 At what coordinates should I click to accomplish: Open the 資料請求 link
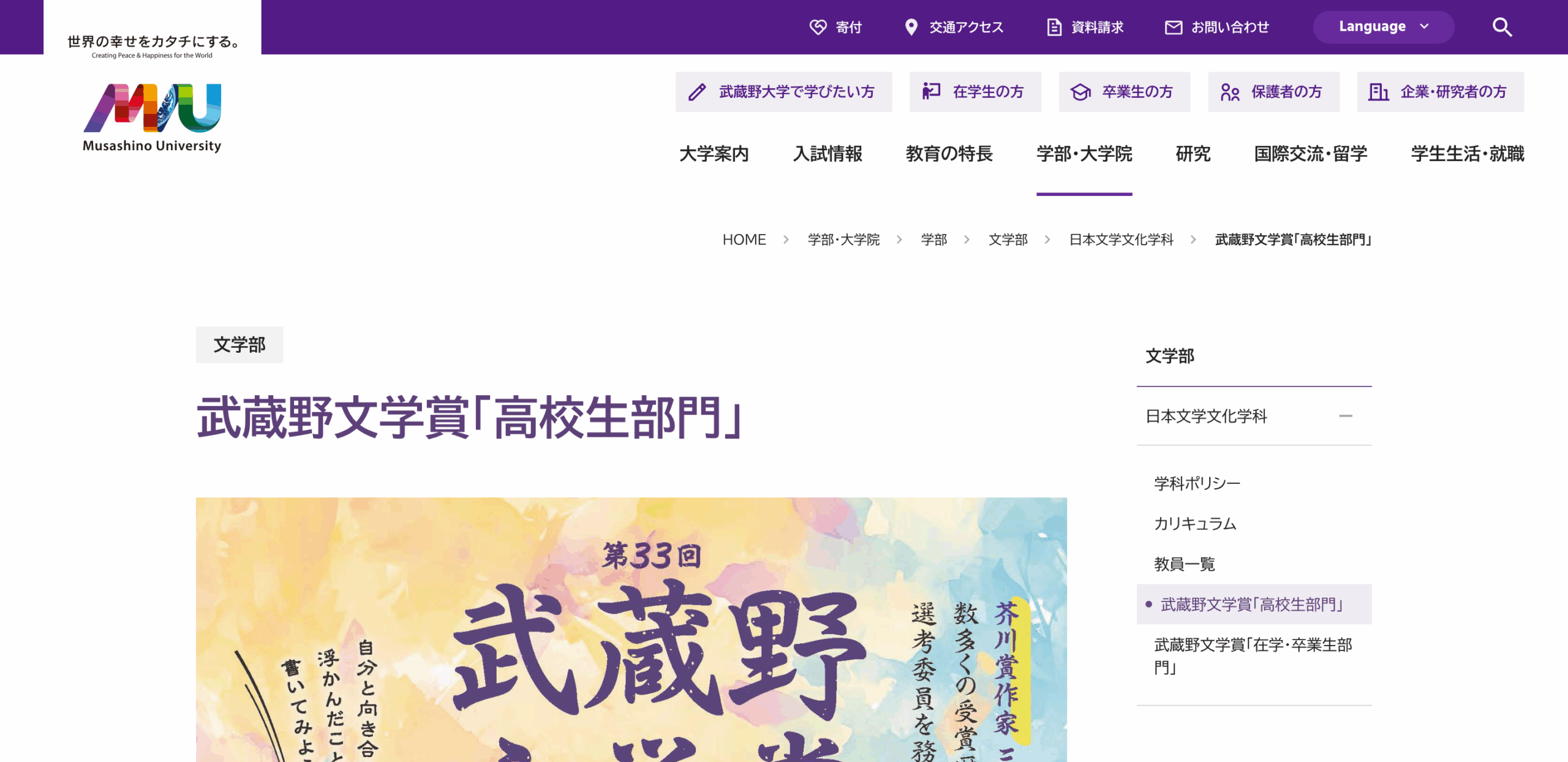click(1097, 27)
